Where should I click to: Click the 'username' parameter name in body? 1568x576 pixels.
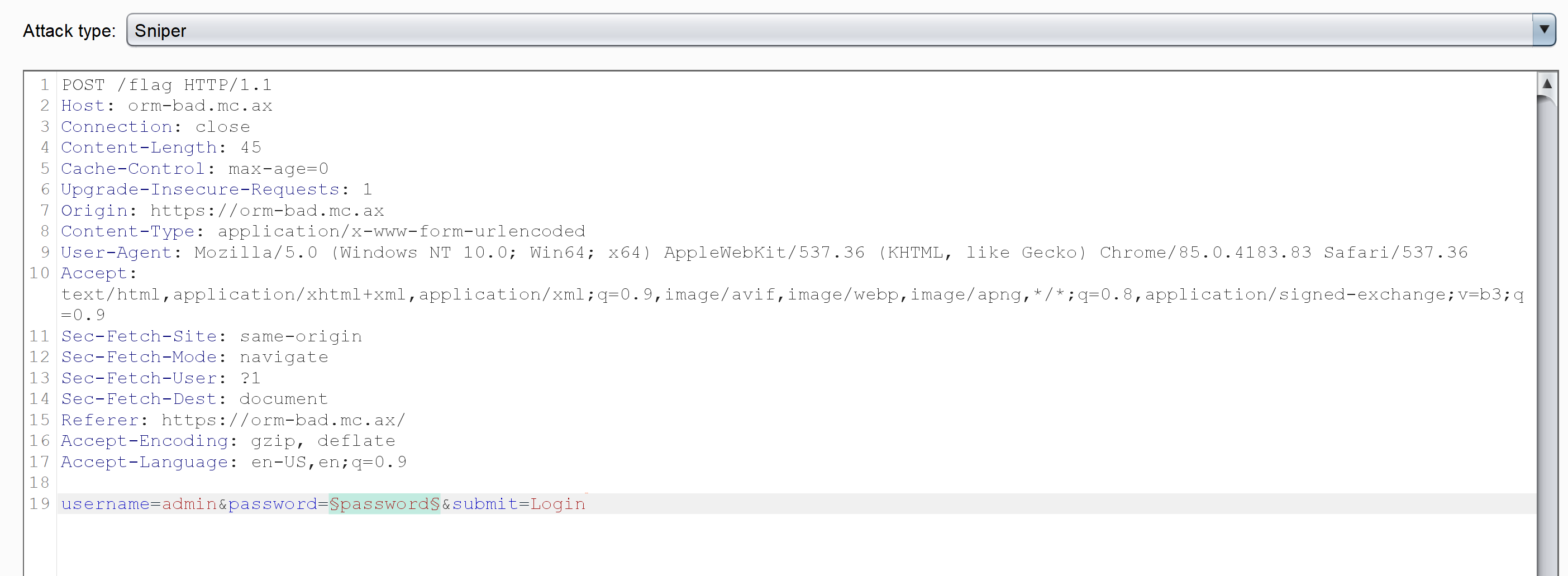click(x=106, y=504)
